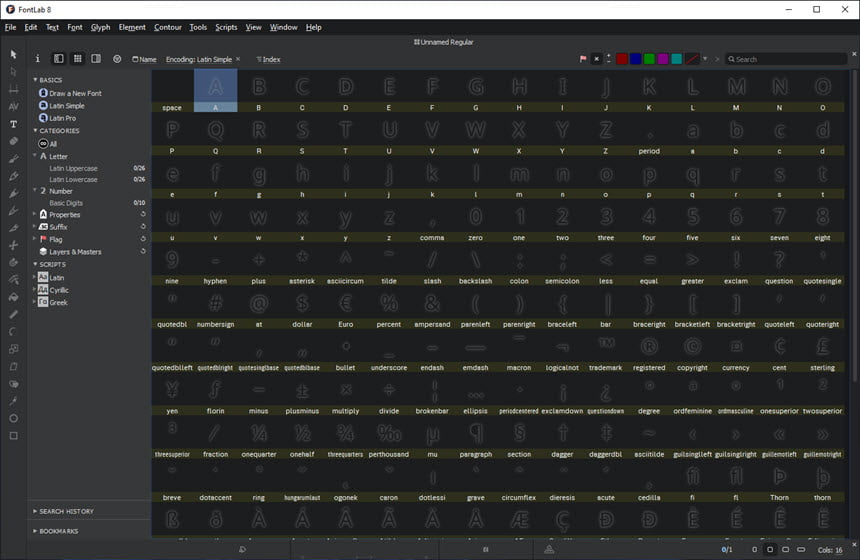The image size is (860, 560).
Task: Select the square cell size in status bar
Action: [x=770, y=550]
